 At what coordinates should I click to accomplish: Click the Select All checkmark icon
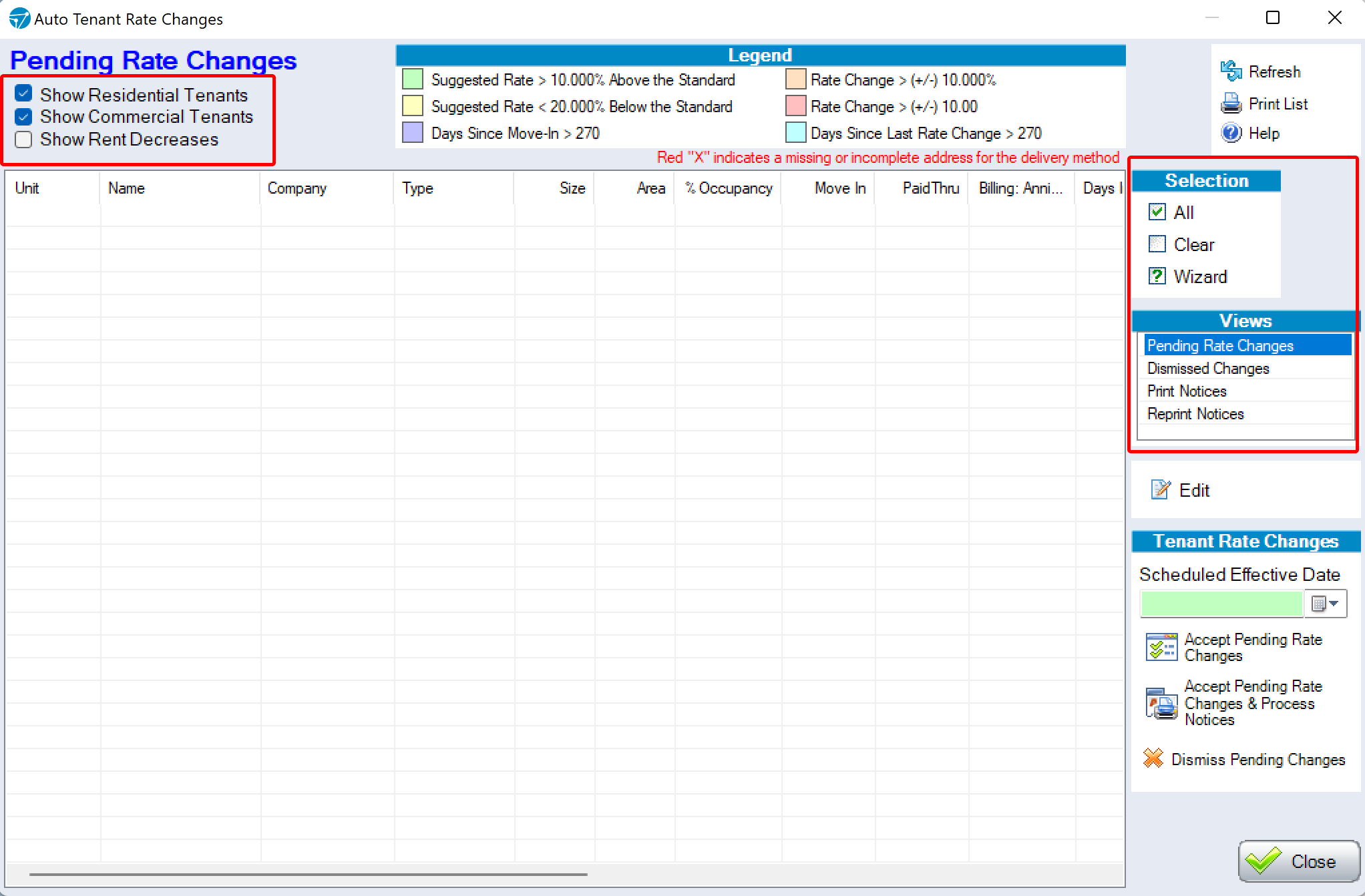(1157, 212)
